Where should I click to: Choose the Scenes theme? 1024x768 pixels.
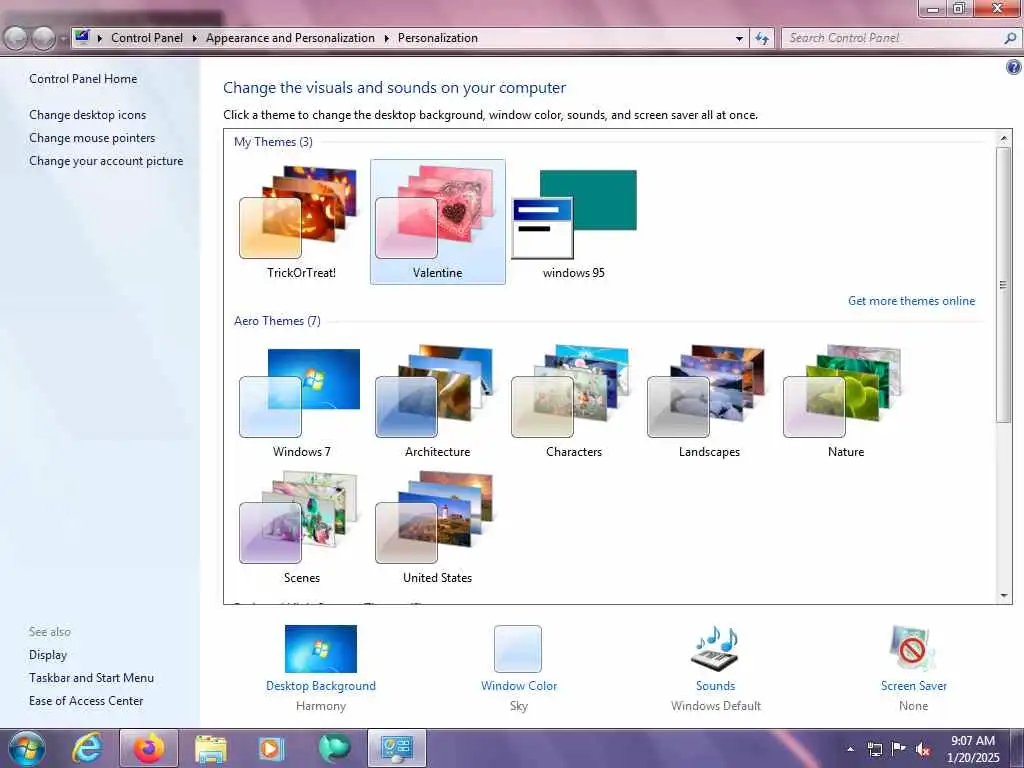pos(300,528)
